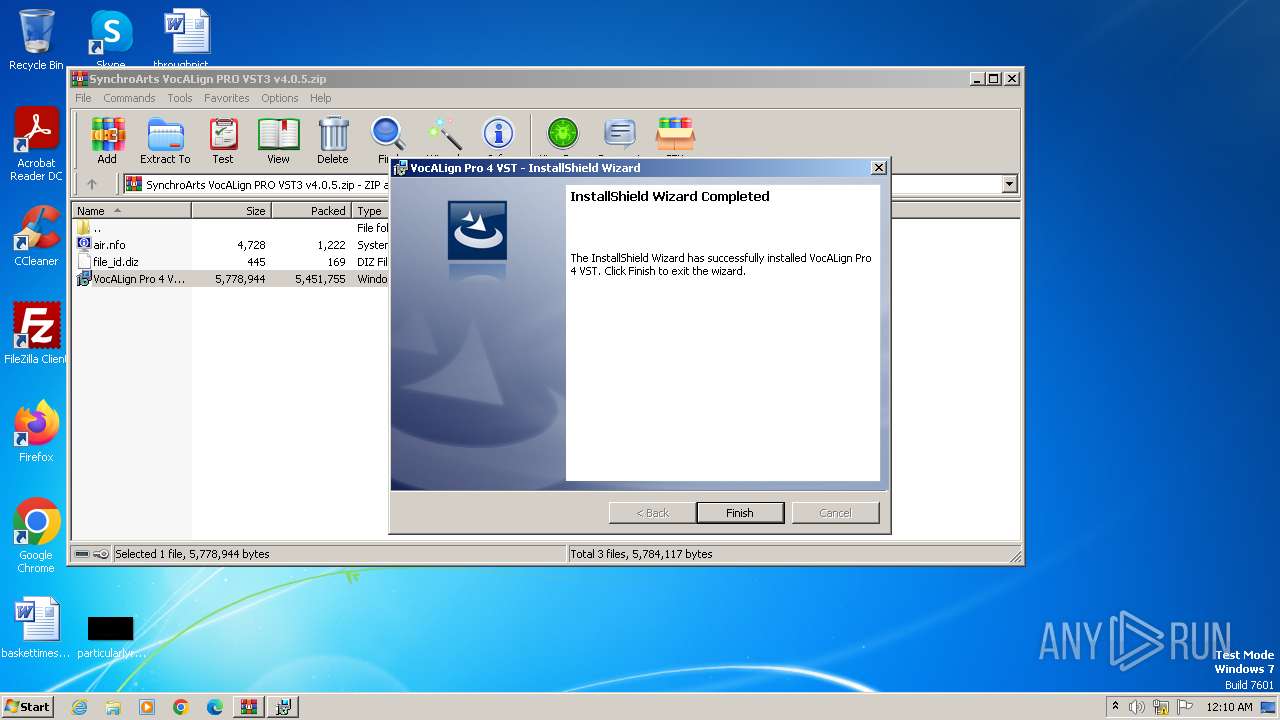The width and height of the screenshot is (1280, 720).
Task: Click the volume speaker tray icon
Action: click(1137, 707)
